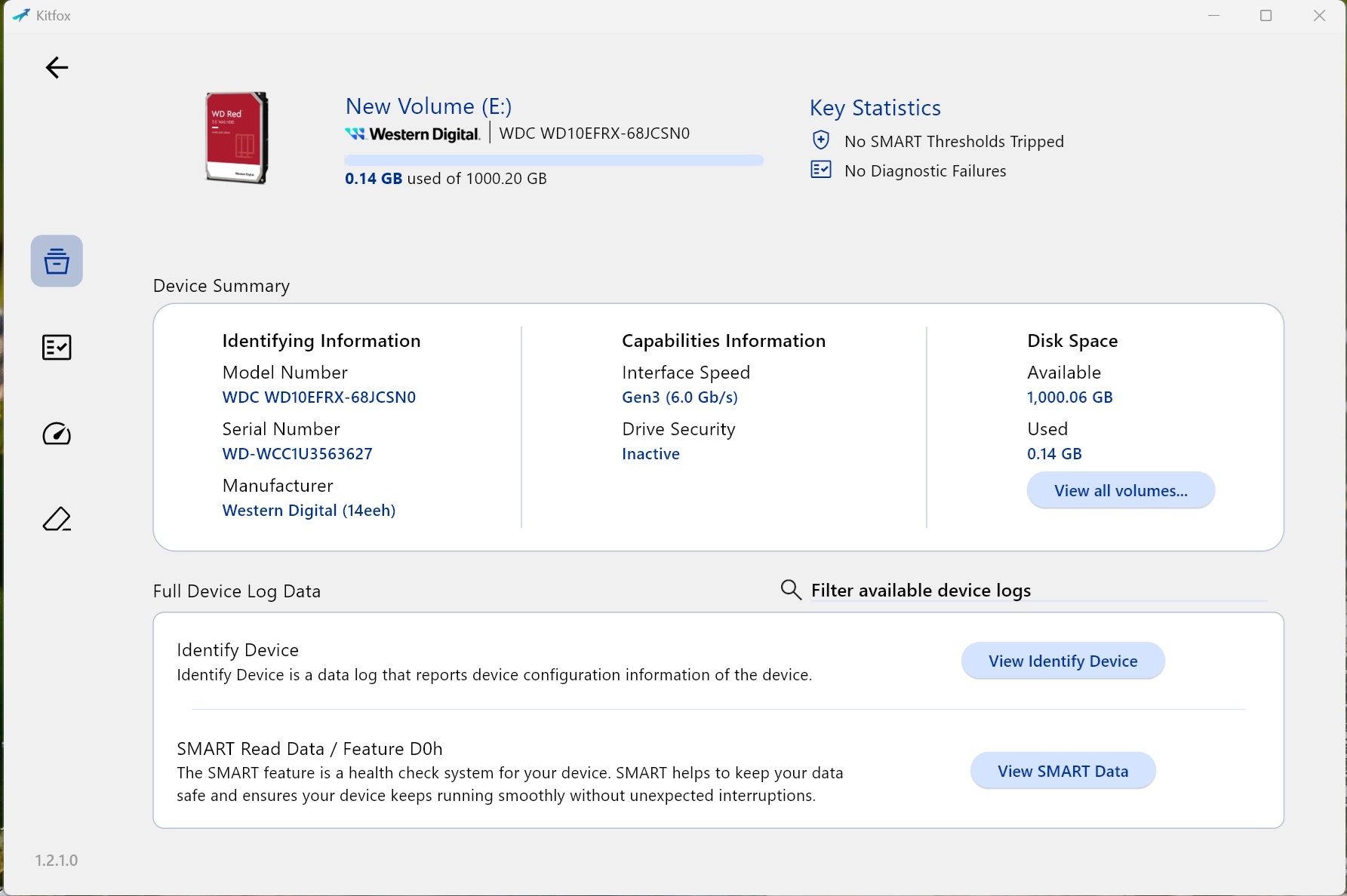Open the performance gauge sidebar icon
This screenshot has width=1347, height=896.
click(57, 434)
